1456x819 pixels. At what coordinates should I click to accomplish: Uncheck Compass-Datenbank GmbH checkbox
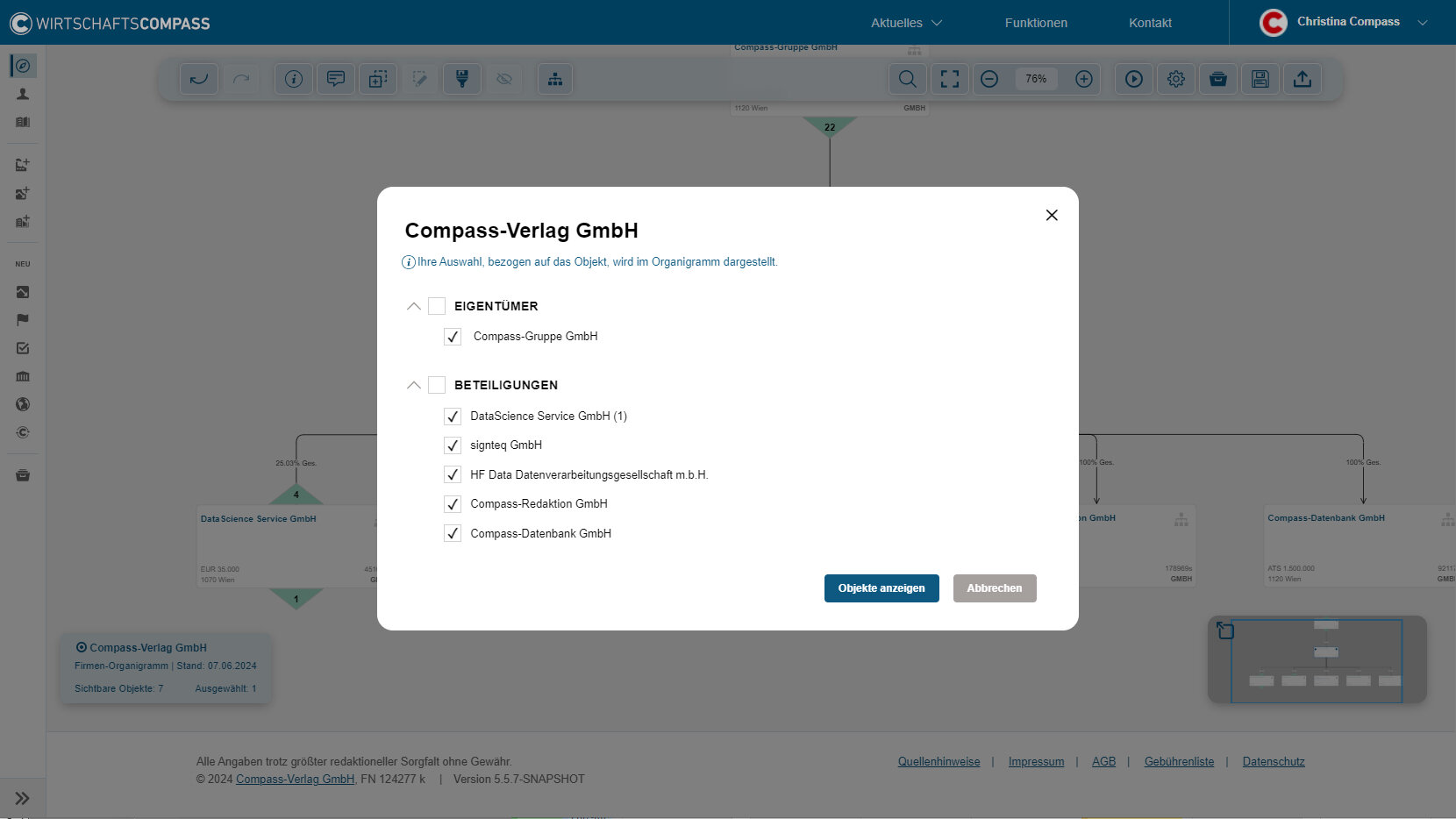pyautogui.click(x=453, y=533)
